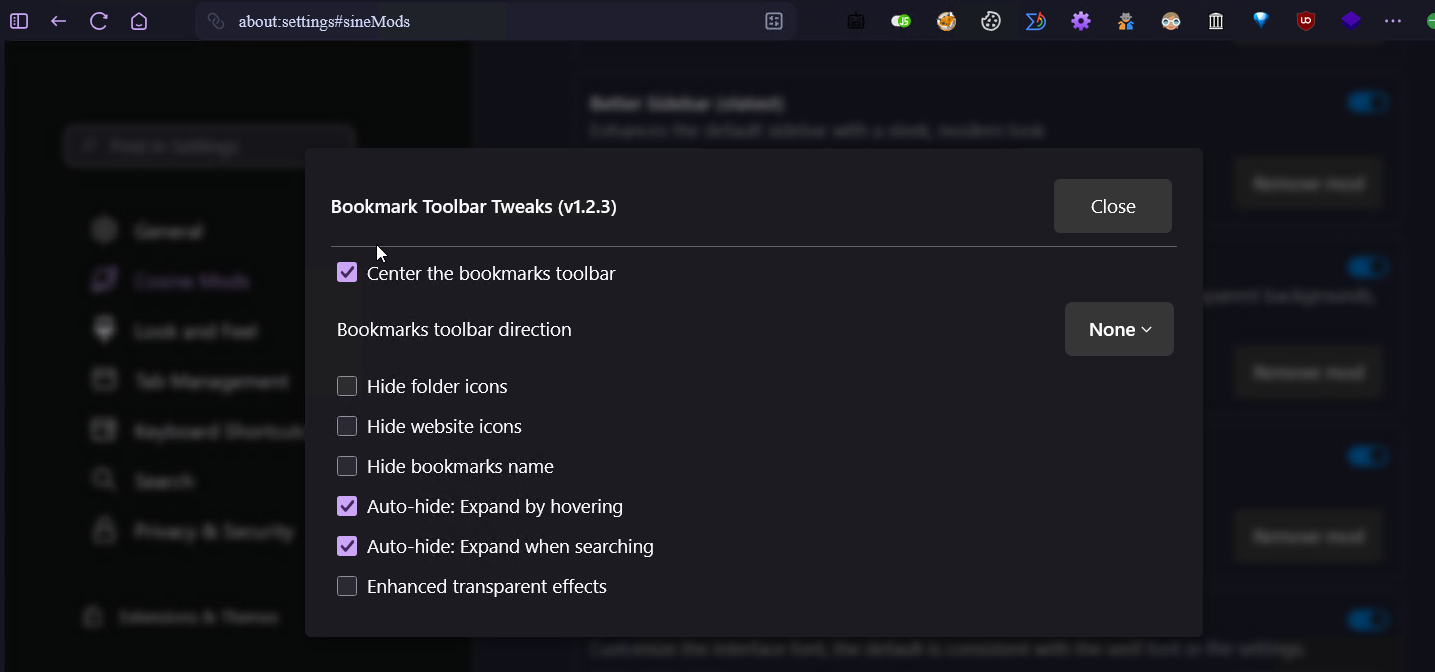Open the Wayback Machine extension icon
This screenshot has height=672, width=1435.
tap(1215, 20)
